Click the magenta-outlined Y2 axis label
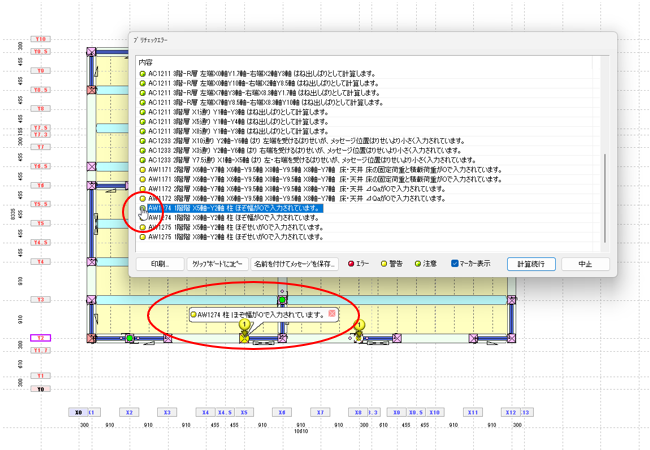650x450 pixels. 41,338
